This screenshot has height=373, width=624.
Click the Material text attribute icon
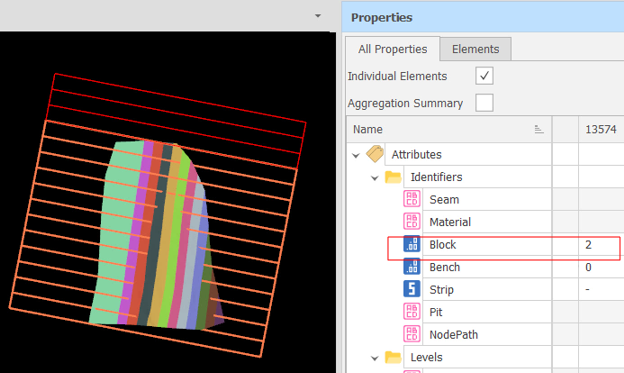tap(412, 222)
